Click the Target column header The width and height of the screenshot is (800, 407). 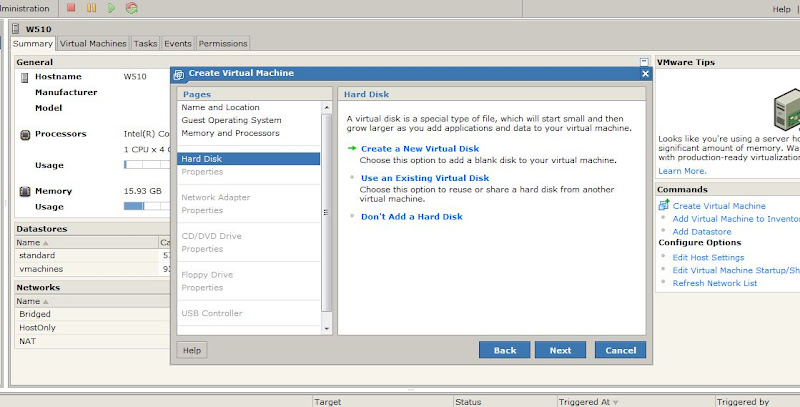[x=383, y=401]
